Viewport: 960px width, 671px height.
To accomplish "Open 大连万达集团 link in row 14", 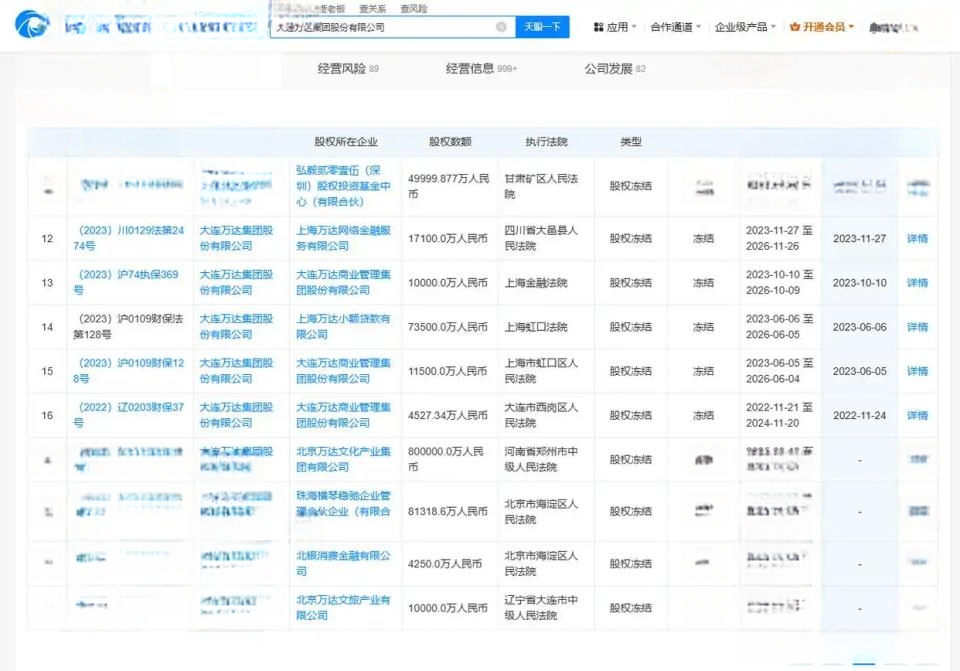I will 236,326.
